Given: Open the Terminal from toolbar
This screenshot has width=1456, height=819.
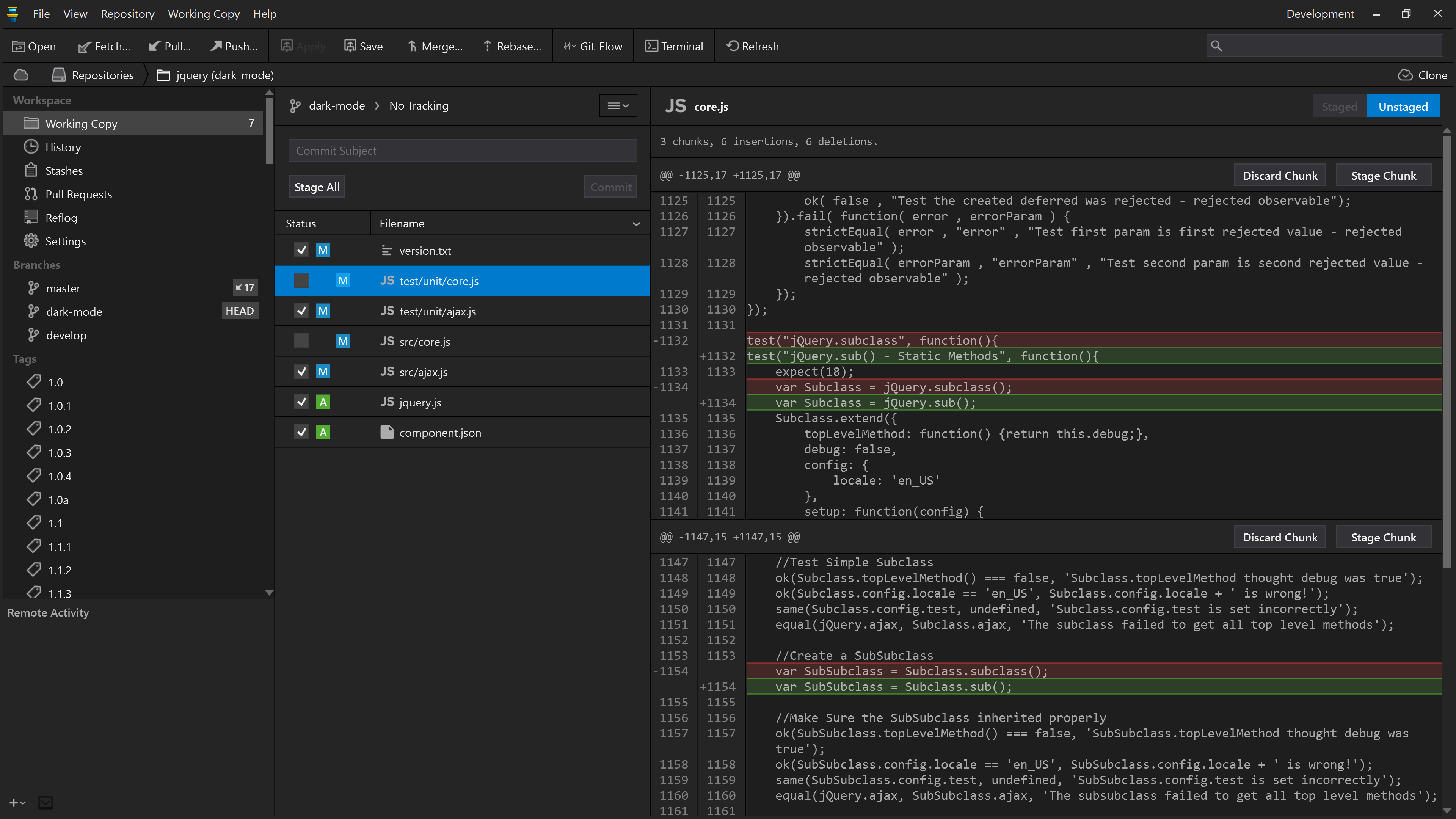Looking at the screenshot, I should coord(674,46).
